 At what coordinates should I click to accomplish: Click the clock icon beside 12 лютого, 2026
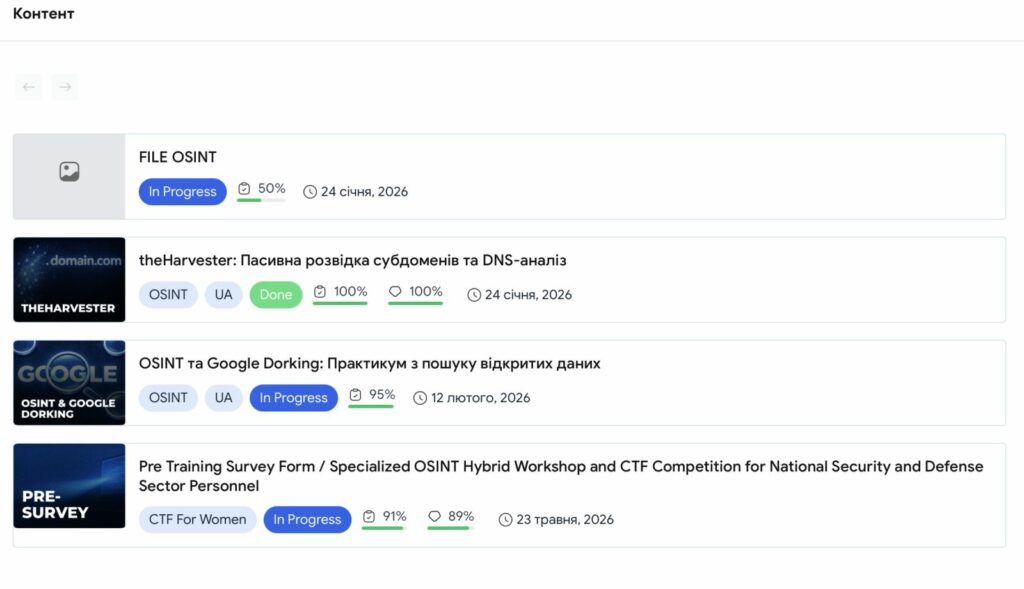[420, 398]
